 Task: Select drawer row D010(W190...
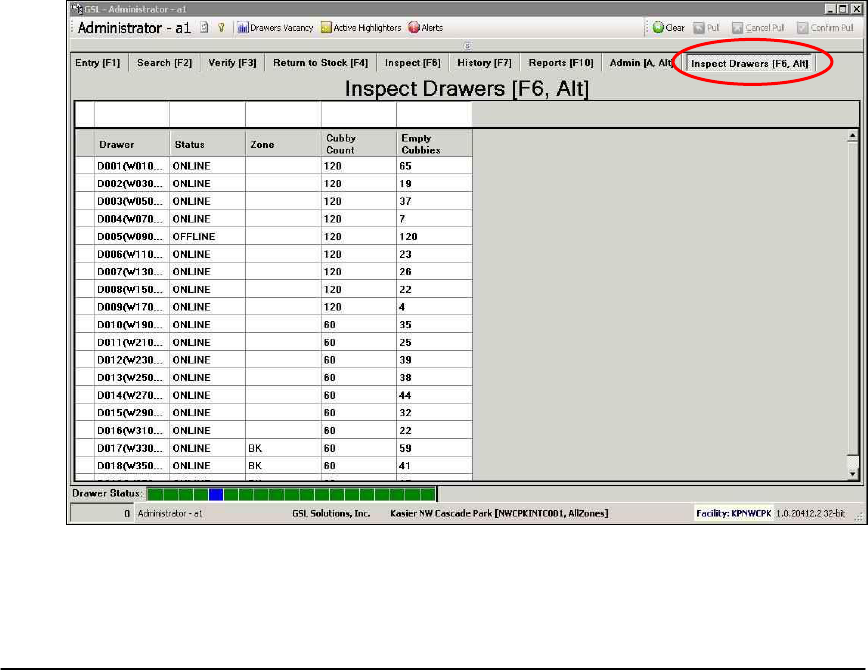[x=274, y=325]
